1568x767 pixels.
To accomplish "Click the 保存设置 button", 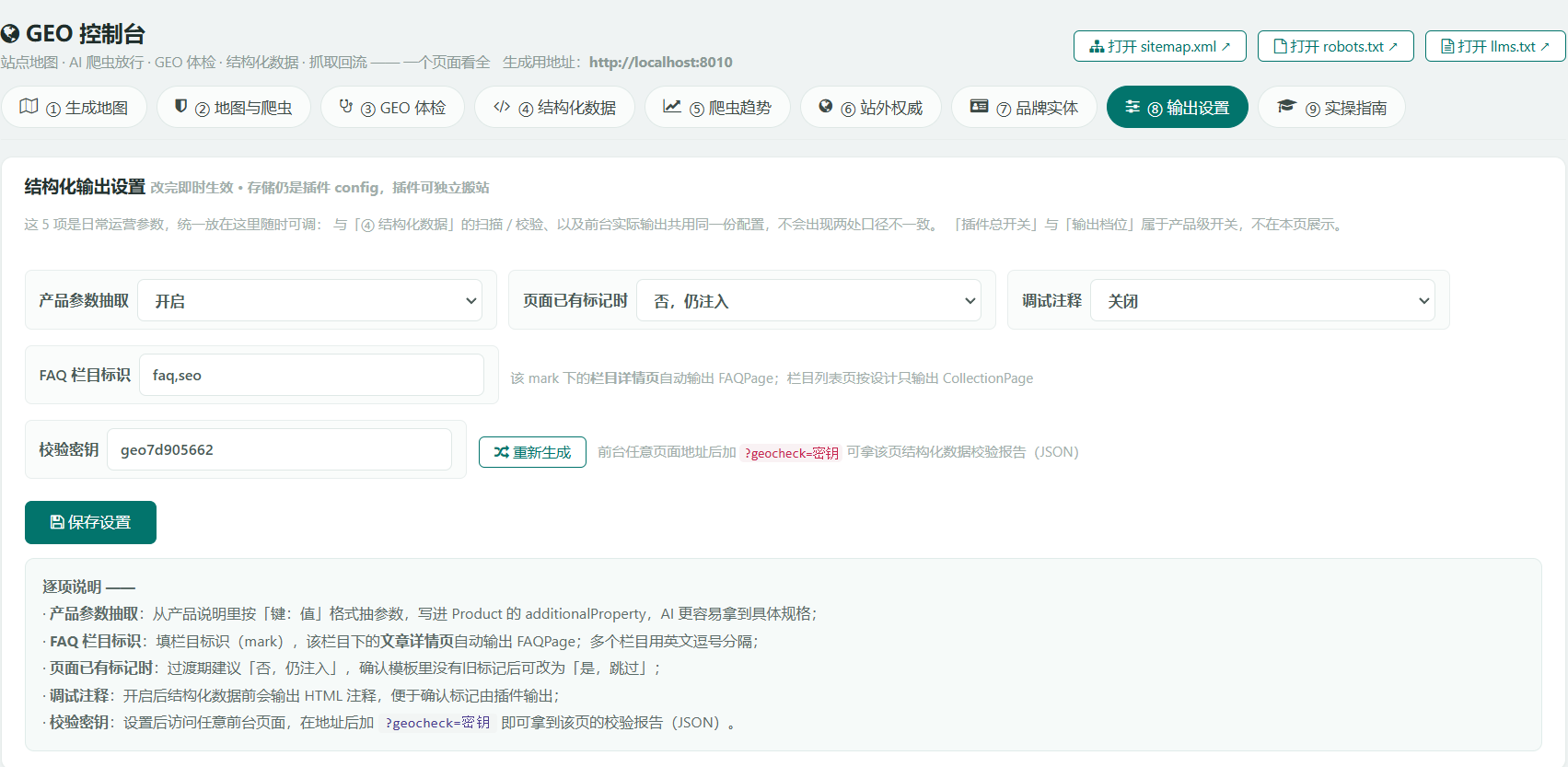I will coord(90,522).
